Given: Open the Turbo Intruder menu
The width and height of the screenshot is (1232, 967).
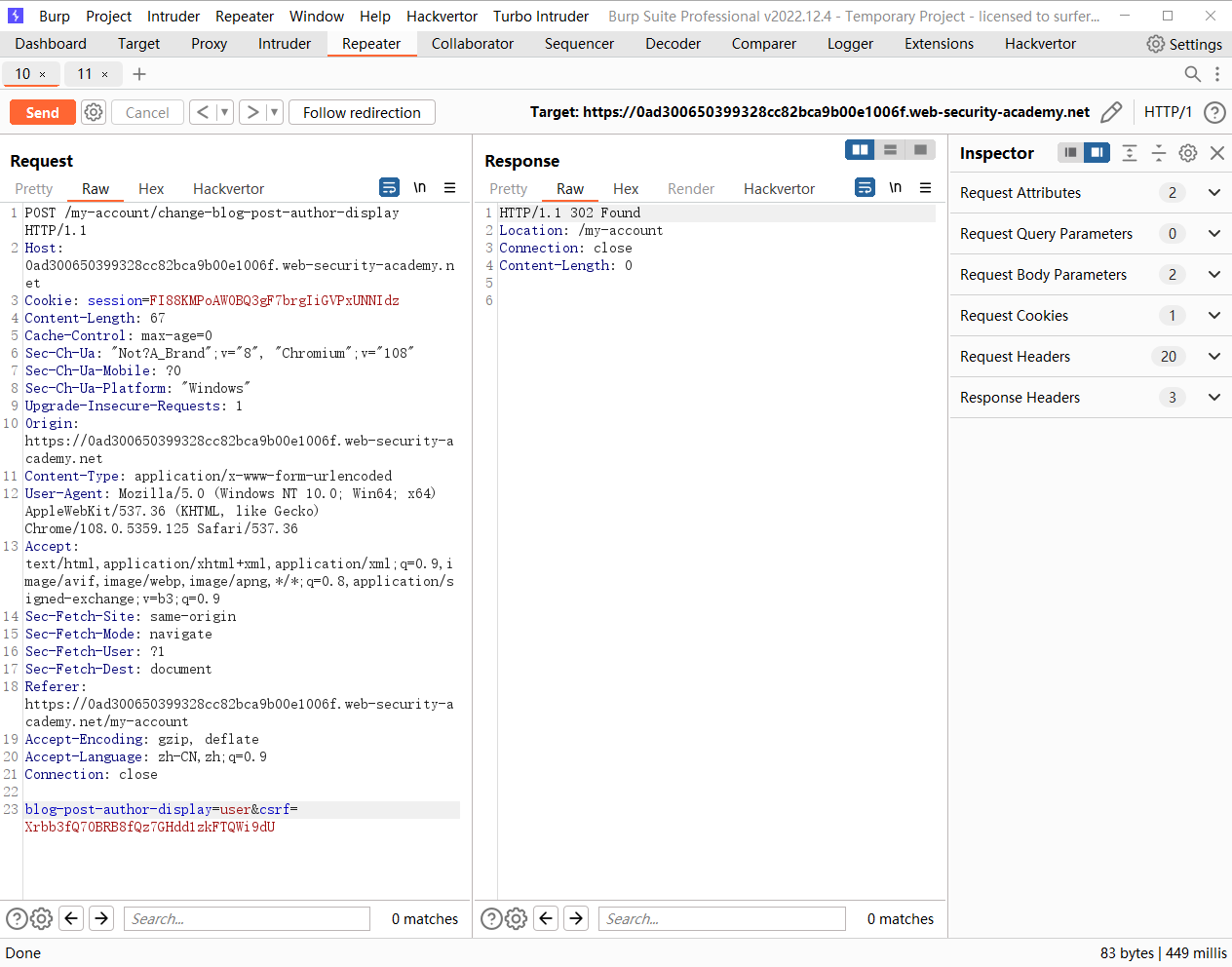Looking at the screenshot, I should [541, 17].
